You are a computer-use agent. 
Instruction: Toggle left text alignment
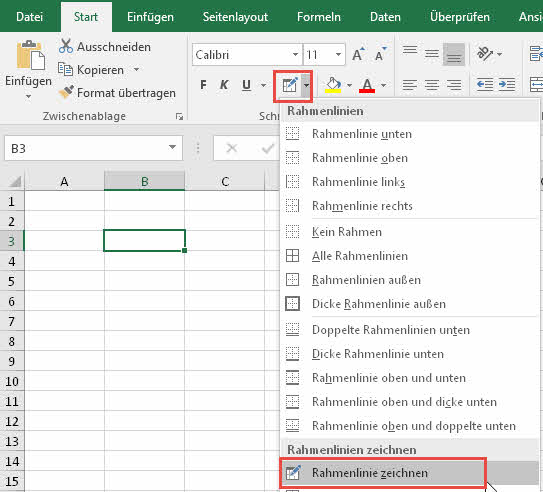point(410,84)
